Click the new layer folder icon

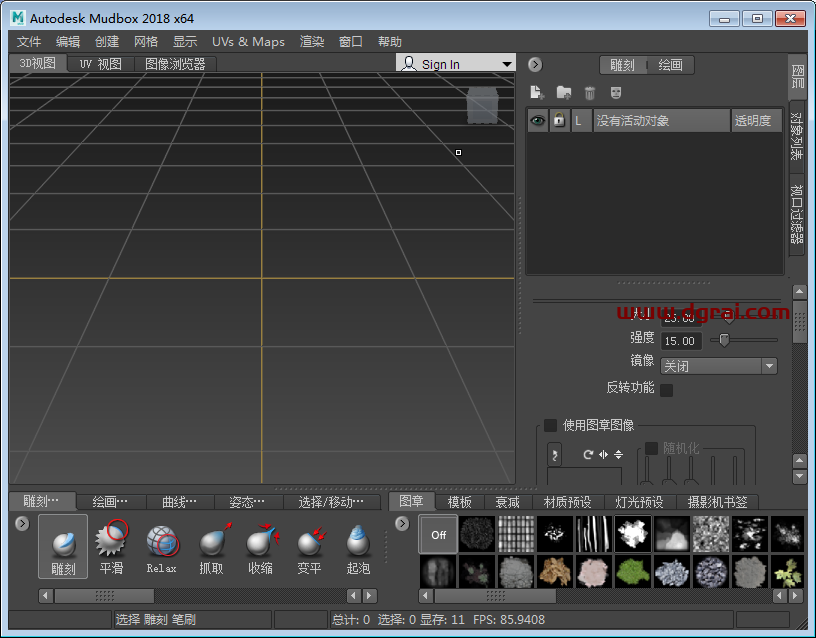[564, 93]
